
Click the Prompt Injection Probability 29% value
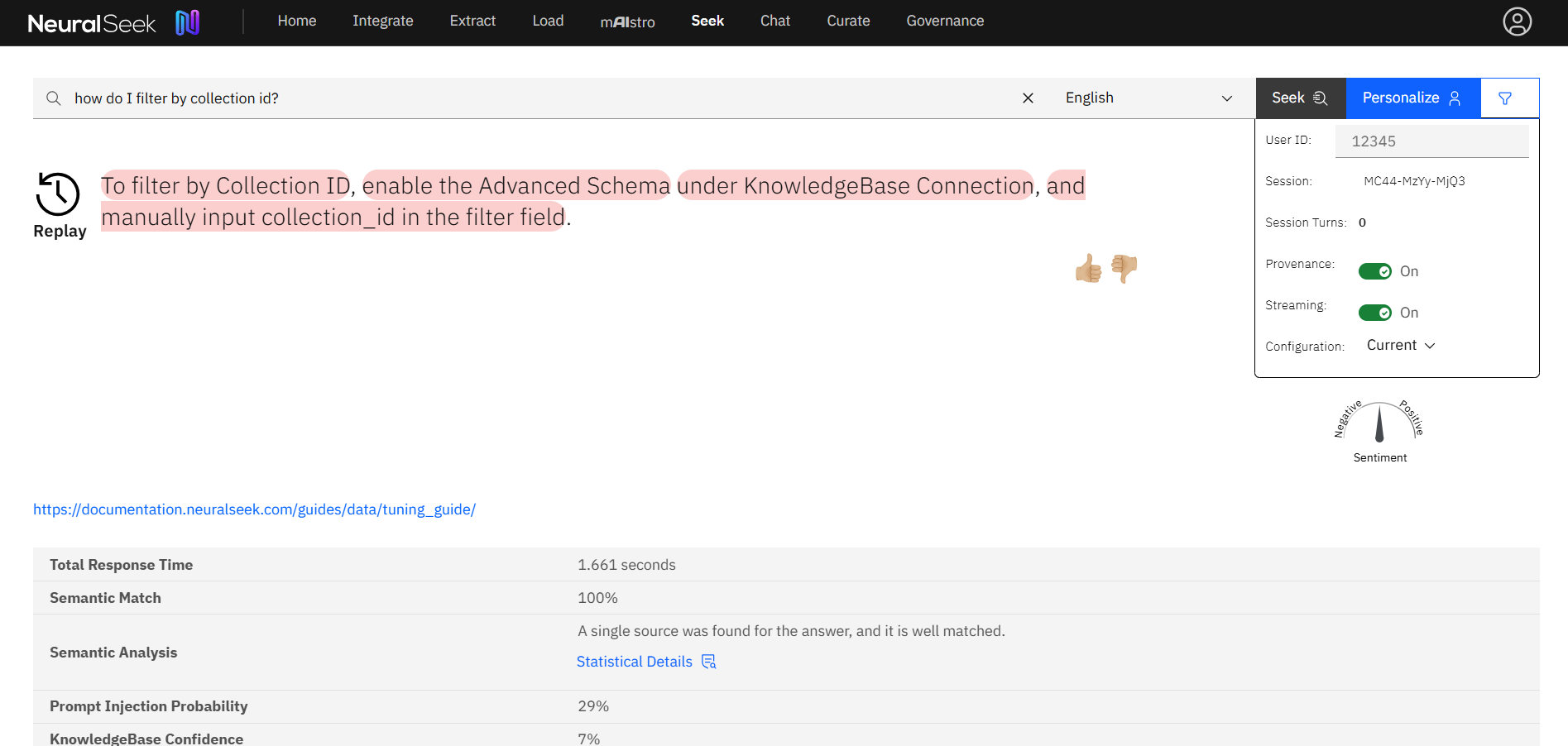tap(593, 706)
